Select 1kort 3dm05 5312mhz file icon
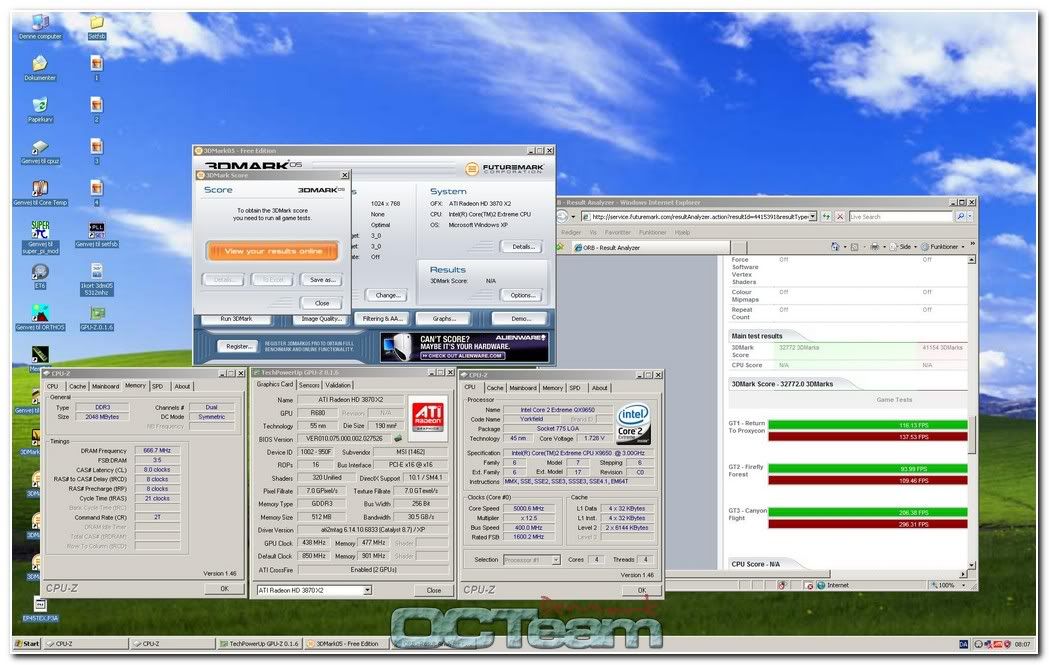 coord(96,279)
